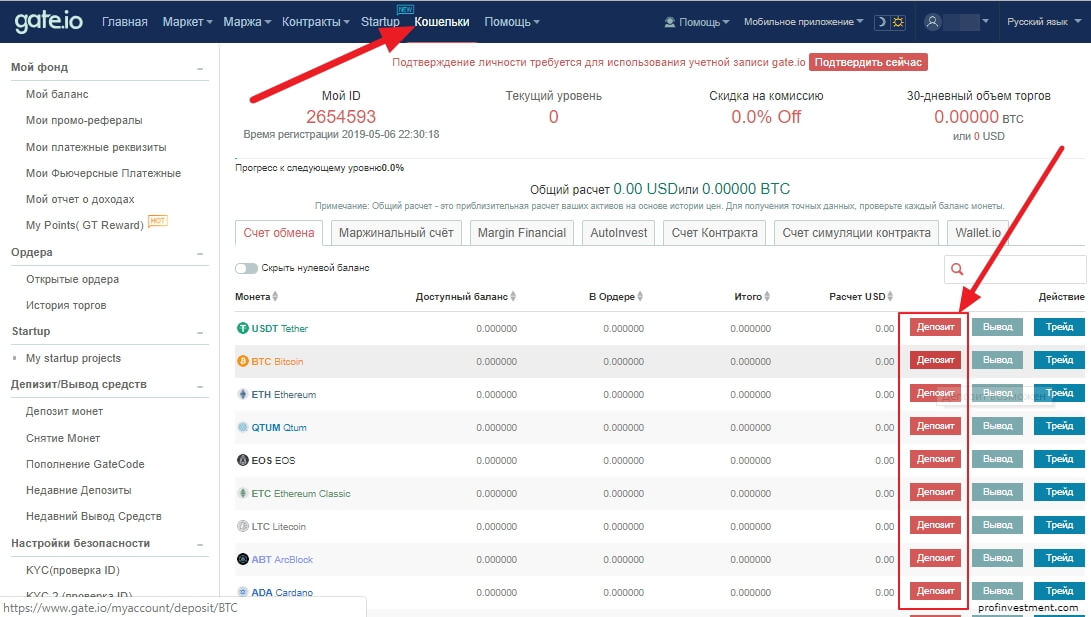This screenshot has width=1091, height=617.
Task: Click Депозит button for EOS
Action: point(935,459)
